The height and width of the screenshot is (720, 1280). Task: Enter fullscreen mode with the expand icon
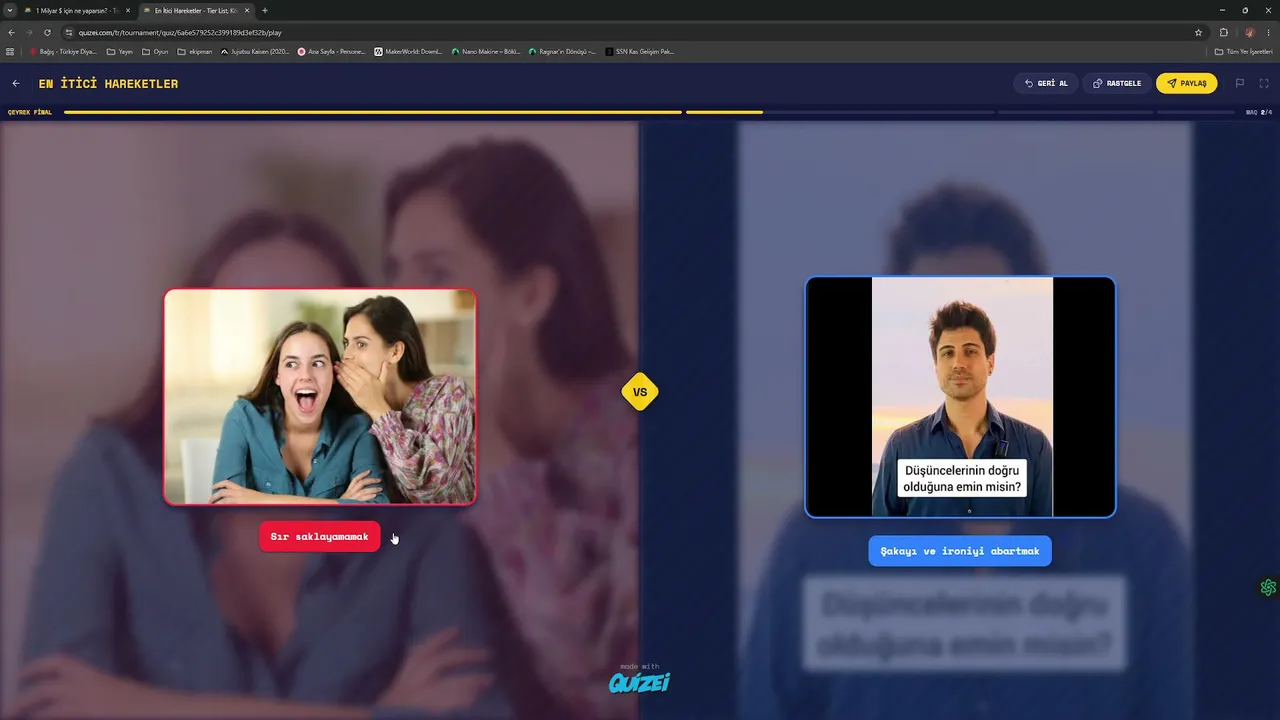[1264, 83]
